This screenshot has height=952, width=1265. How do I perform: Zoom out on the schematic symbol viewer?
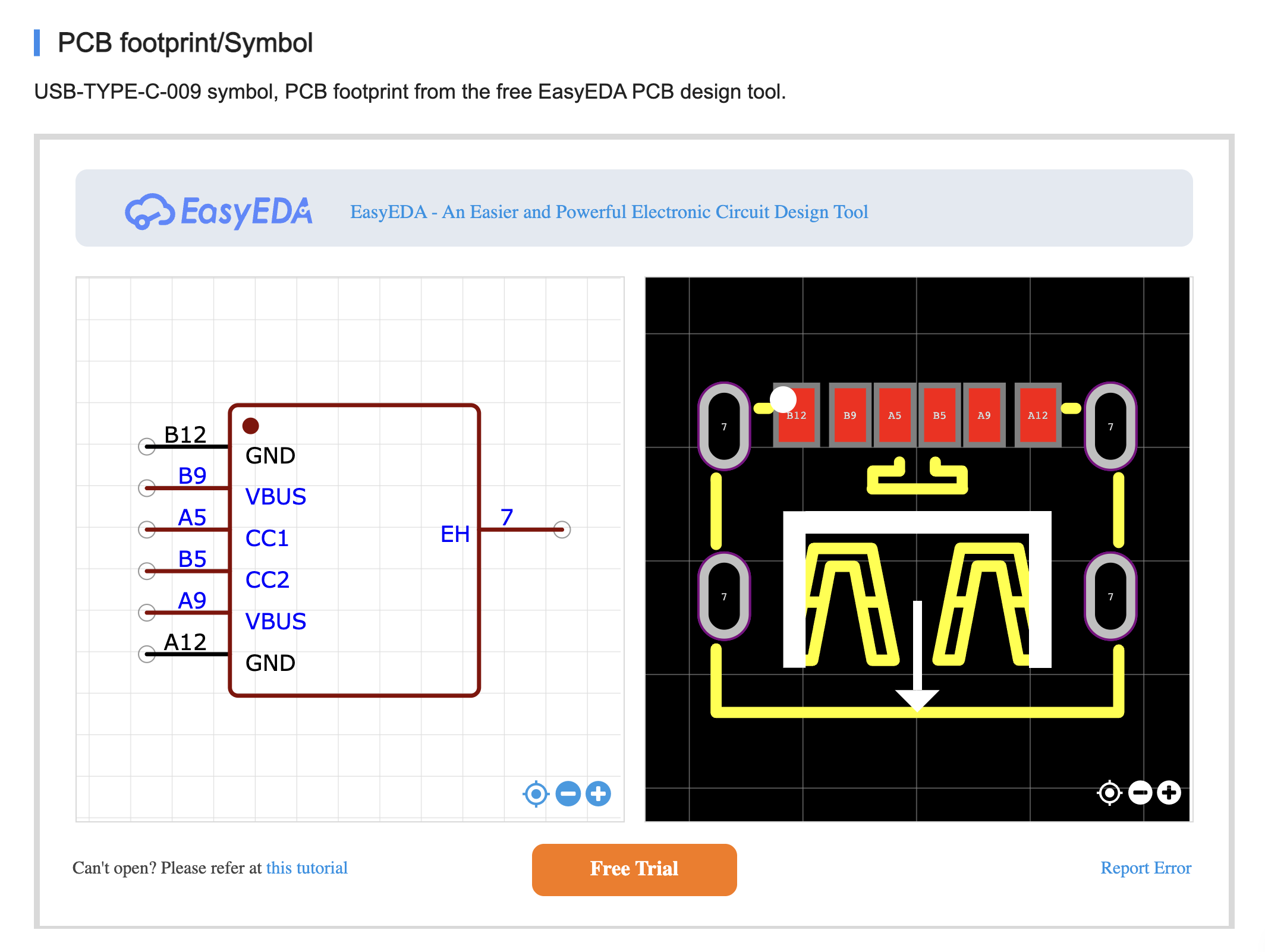(568, 793)
